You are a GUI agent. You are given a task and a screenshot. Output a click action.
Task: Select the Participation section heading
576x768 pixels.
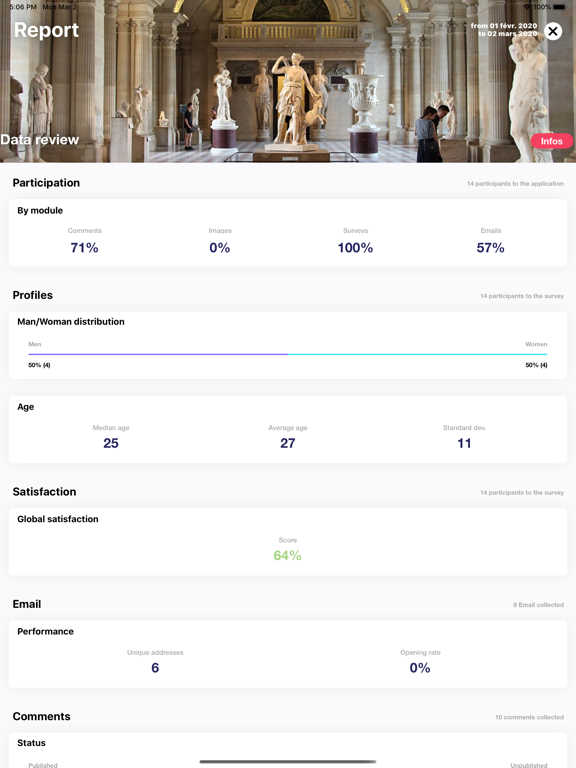46,183
